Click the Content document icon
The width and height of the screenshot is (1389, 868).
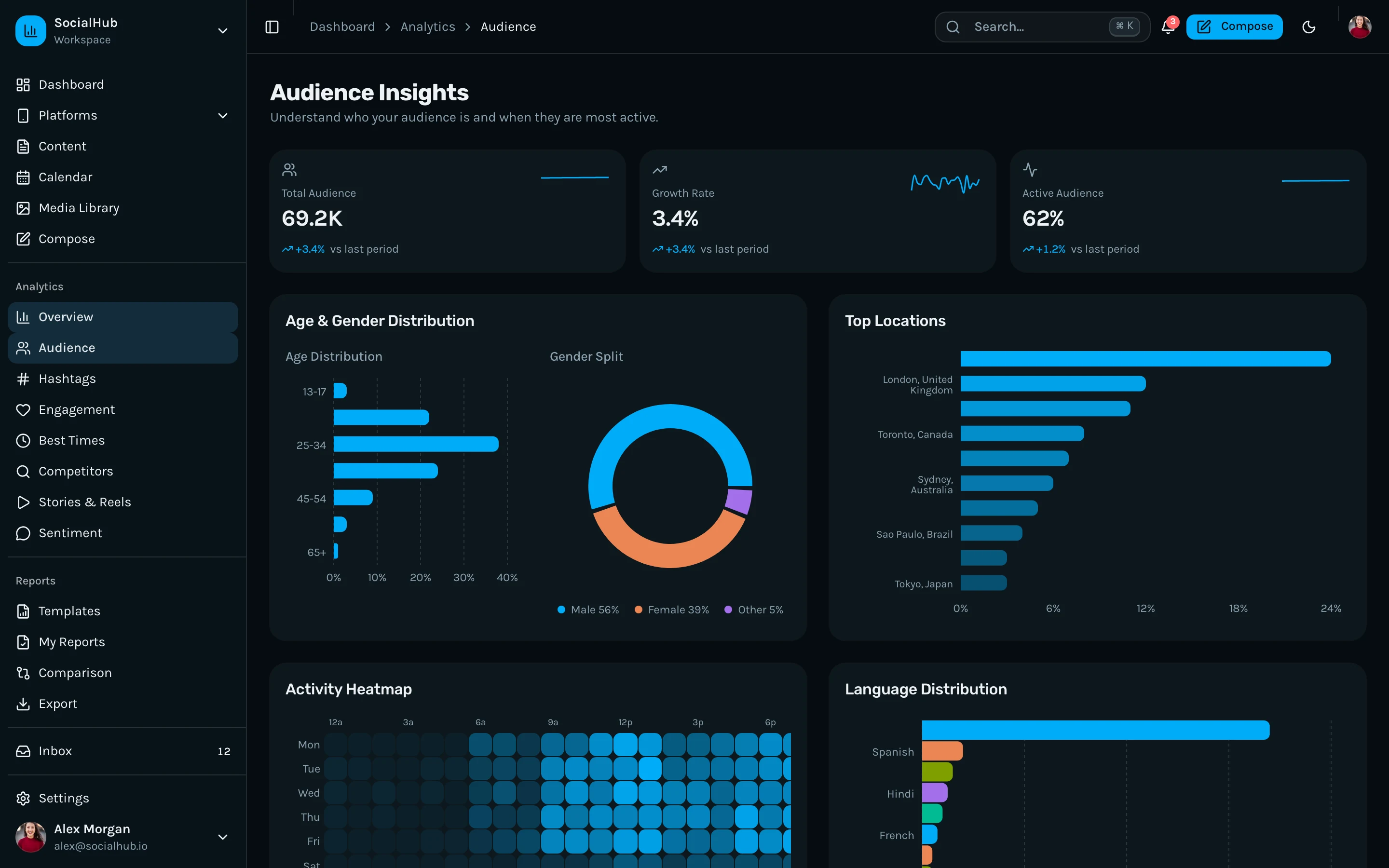[23, 147]
